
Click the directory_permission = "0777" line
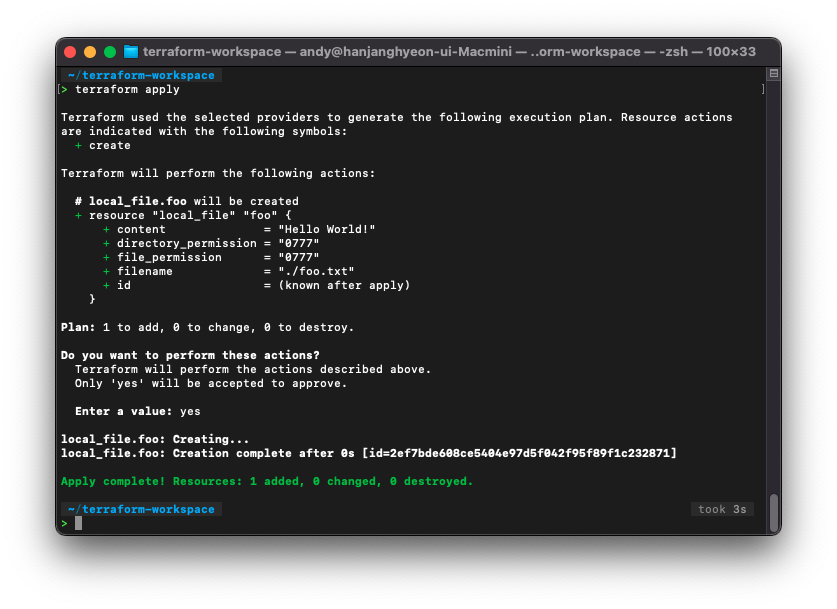coord(211,243)
